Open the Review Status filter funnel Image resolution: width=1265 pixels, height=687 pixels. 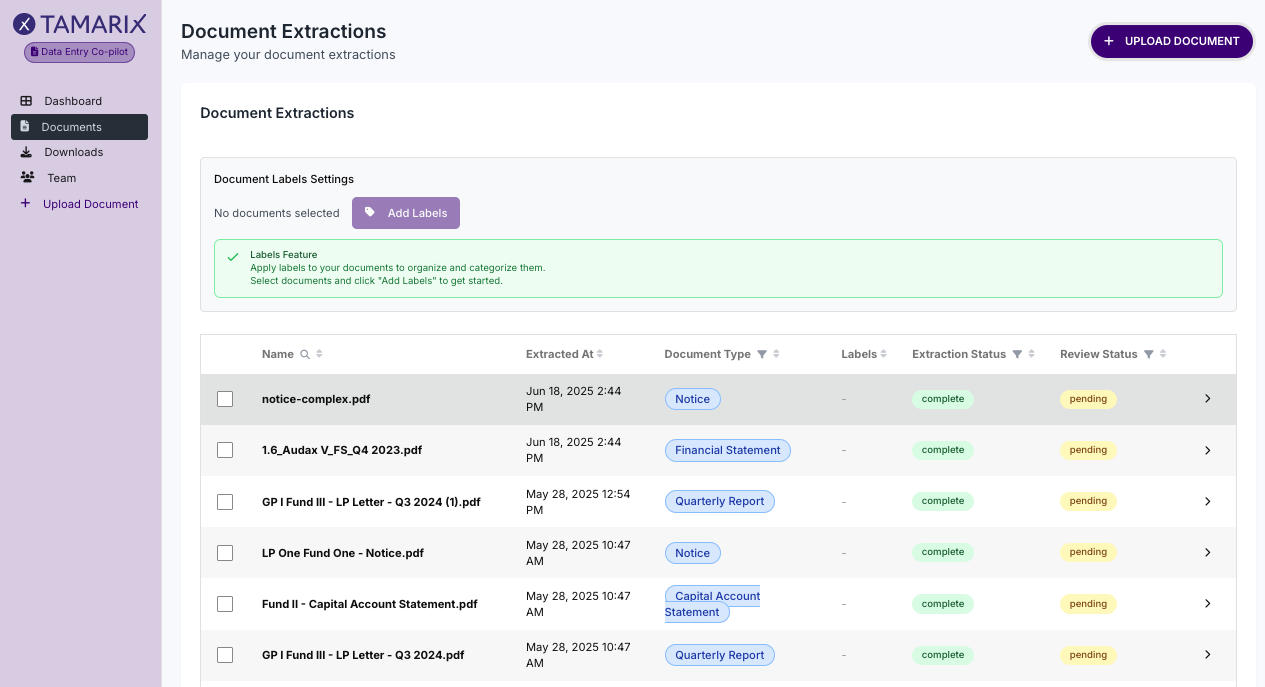(1149, 354)
